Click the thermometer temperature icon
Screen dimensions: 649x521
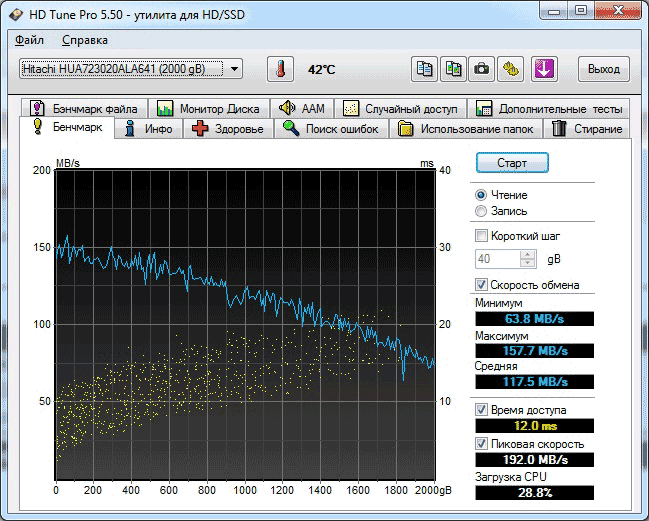280,69
